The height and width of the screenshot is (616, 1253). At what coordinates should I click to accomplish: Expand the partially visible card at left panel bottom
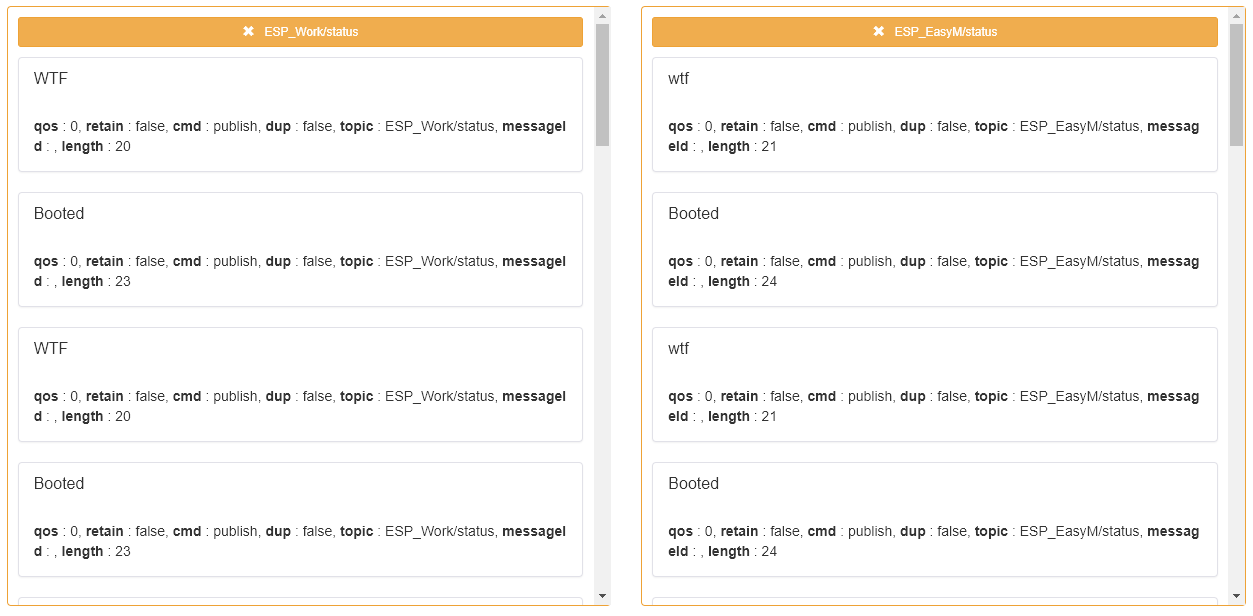tap(299, 603)
